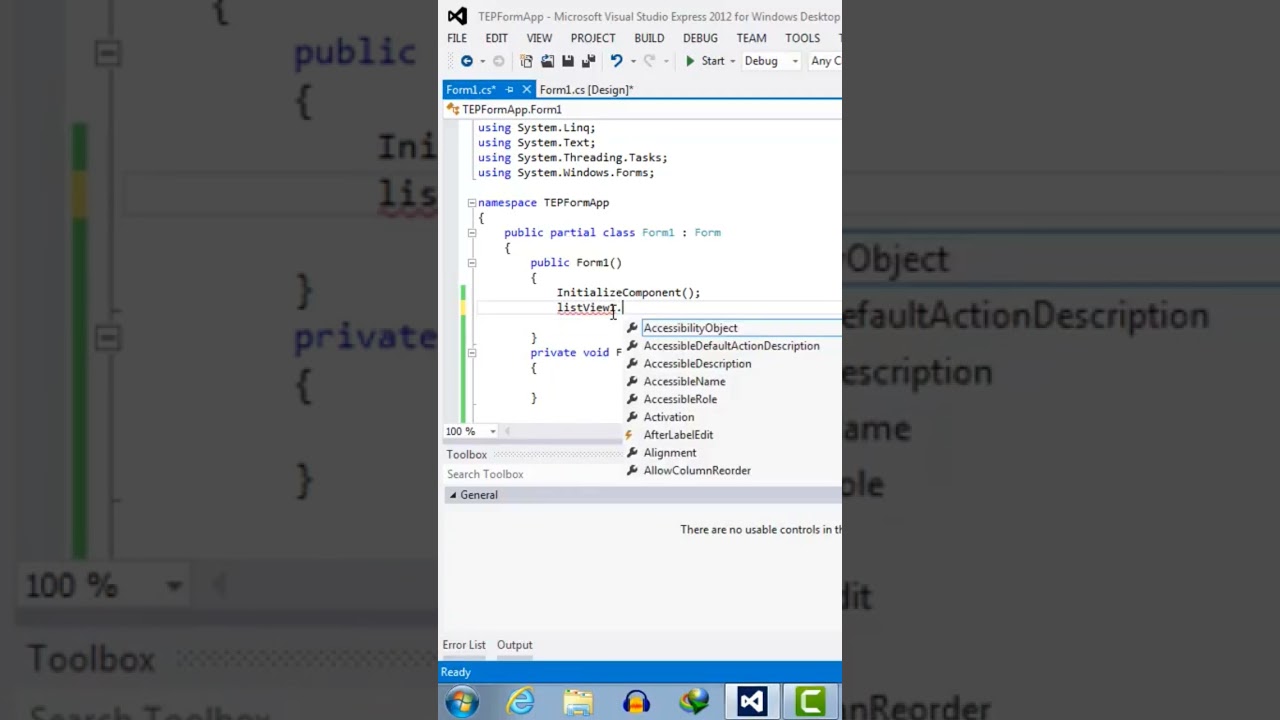
Task: Open the Navigate Backward dropdown arrow
Action: click(481, 61)
